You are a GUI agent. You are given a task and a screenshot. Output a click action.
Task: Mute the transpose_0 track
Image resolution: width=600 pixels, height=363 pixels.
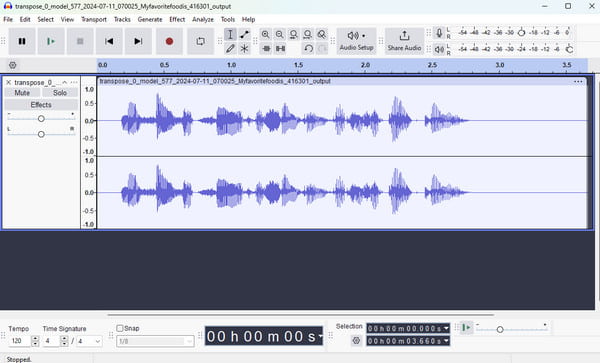[x=22, y=93]
